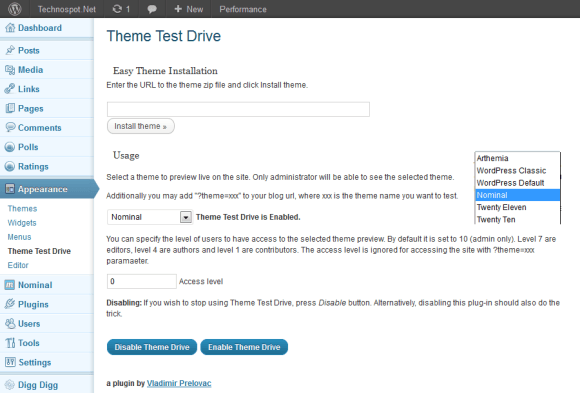
Task: Click the theme zip URL input field
Action: pyautogui.click(x=238, y=109)
